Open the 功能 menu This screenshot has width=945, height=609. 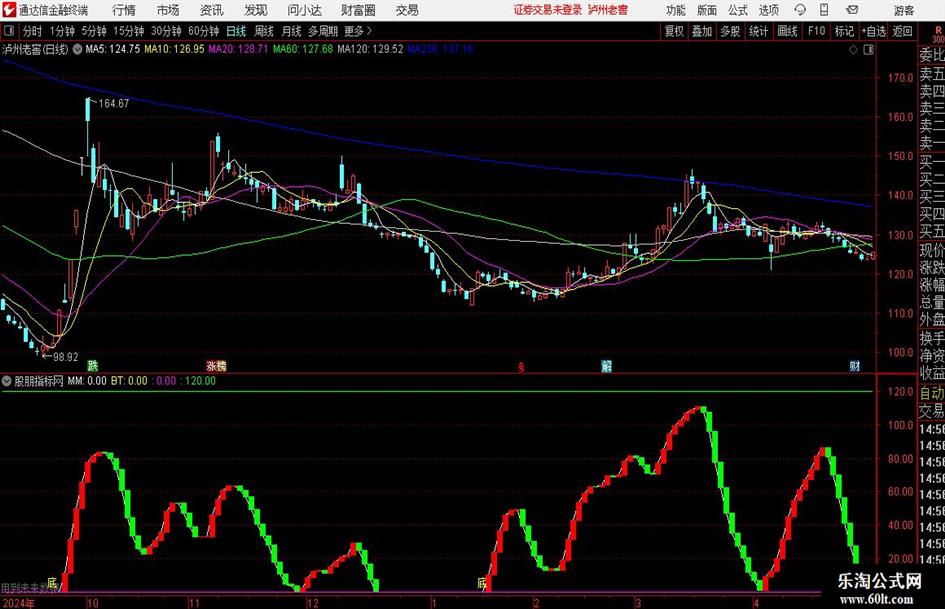(x=676, y=10)
